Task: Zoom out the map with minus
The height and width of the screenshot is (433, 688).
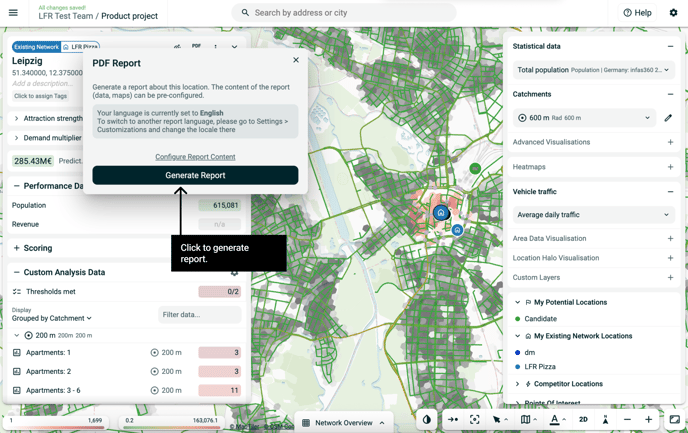Action: click(x=627, y=420)
